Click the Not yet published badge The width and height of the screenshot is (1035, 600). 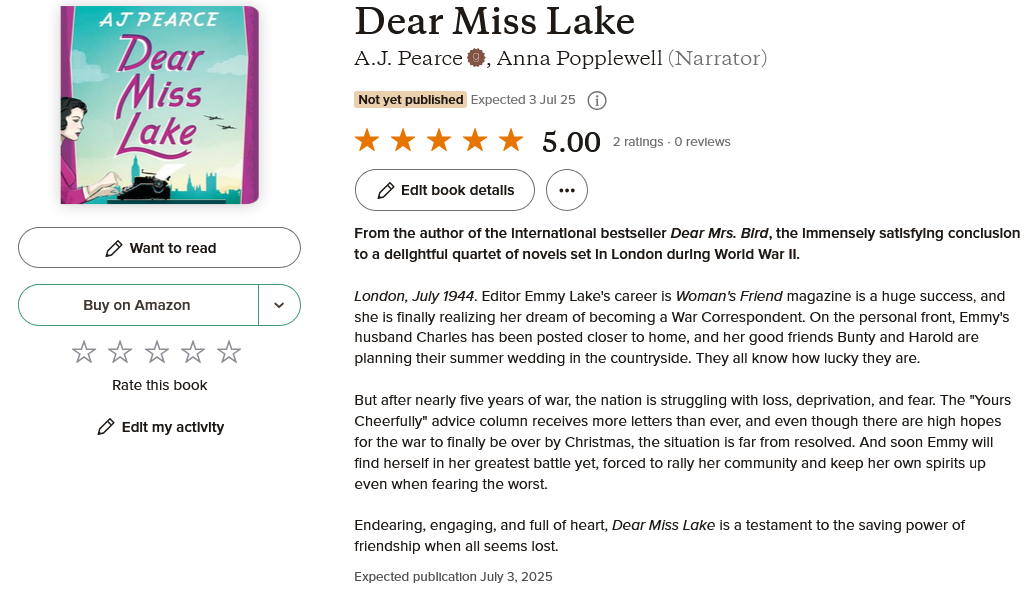[x=411, y=99]
